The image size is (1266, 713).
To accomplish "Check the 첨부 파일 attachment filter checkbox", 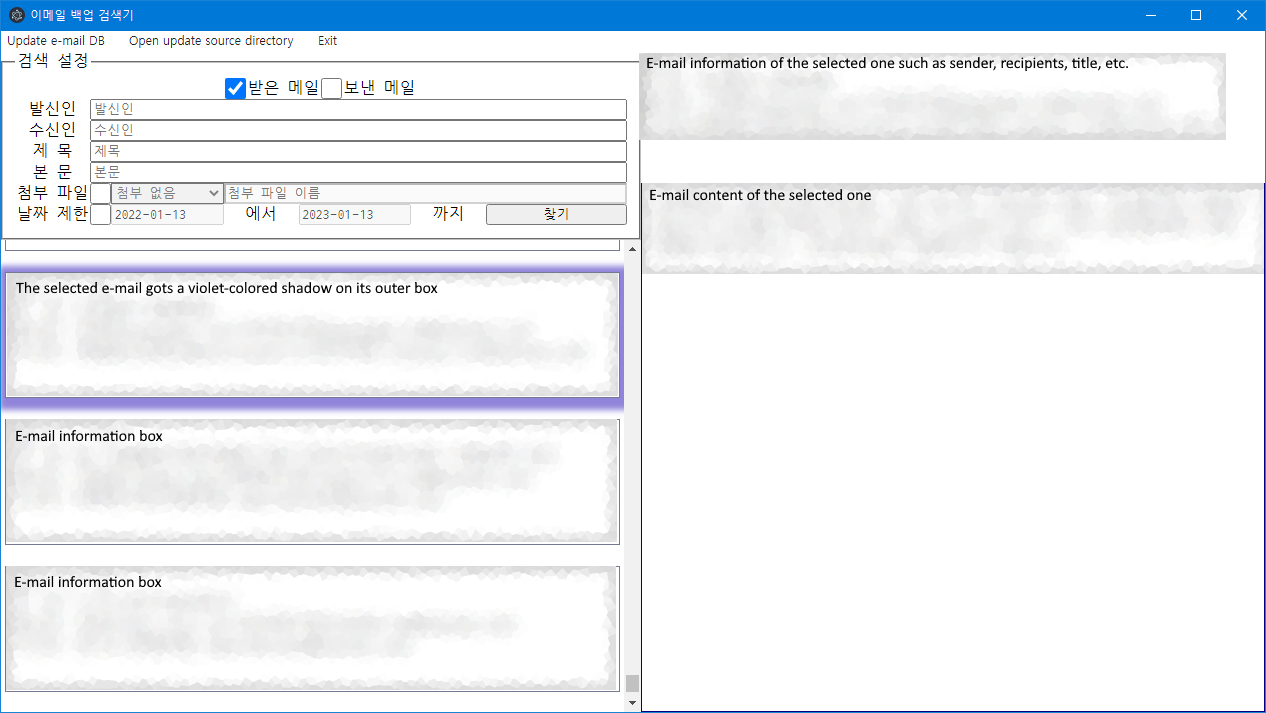I will 99,192.
